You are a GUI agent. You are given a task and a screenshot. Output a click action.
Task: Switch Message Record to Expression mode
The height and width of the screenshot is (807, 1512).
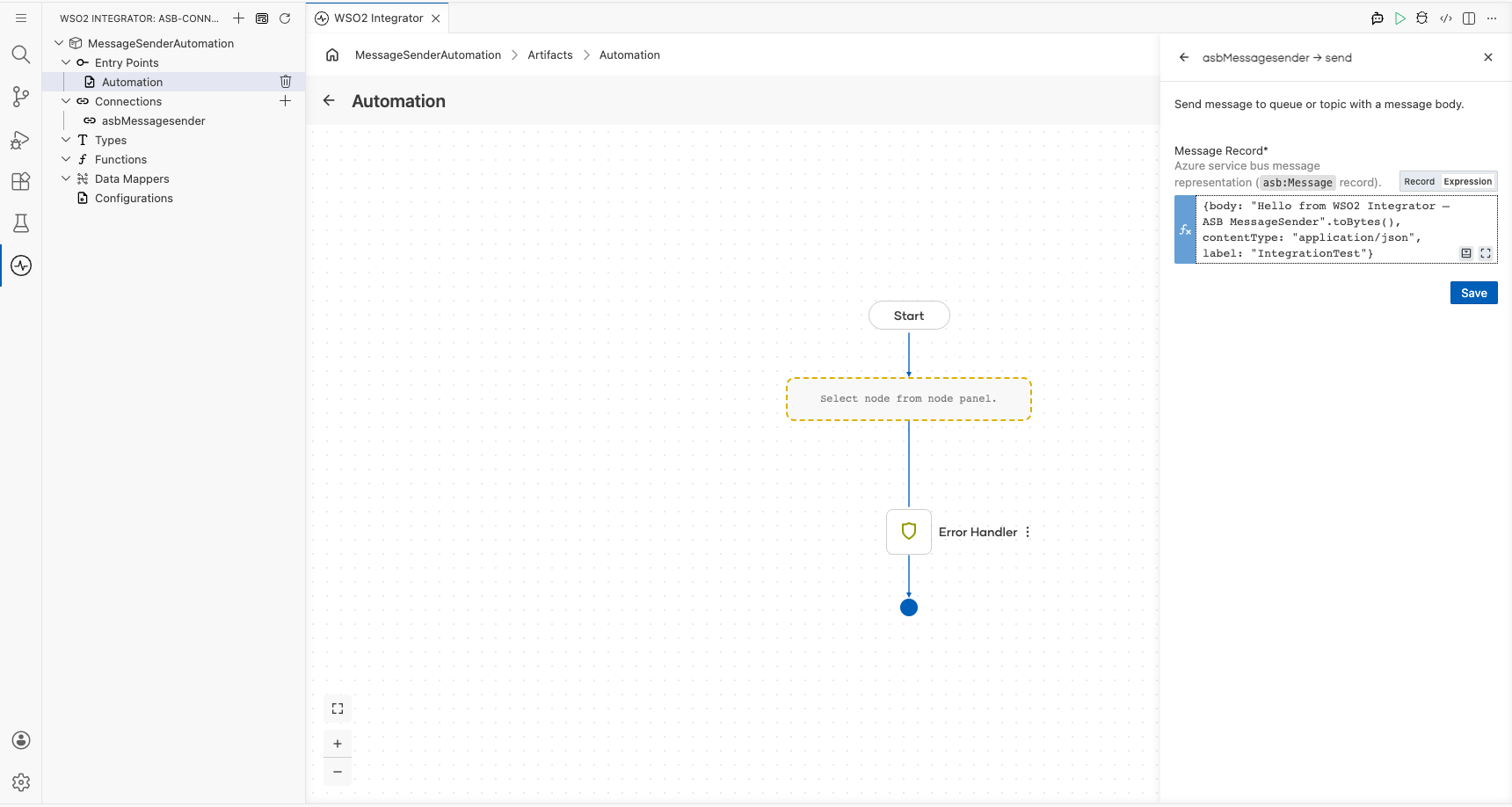coord(1468,181)
